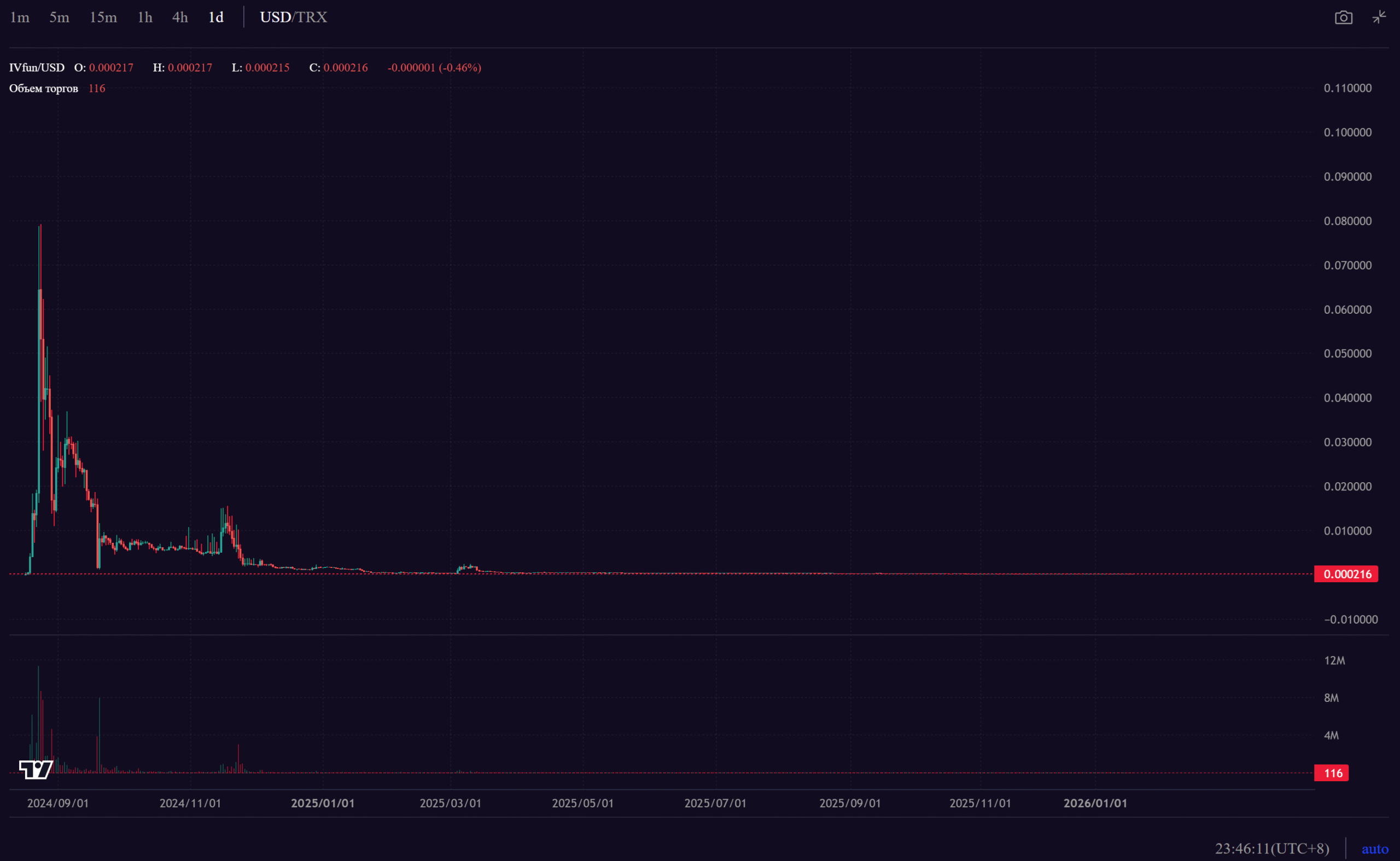Select the 15m interval
Screen dimensions: 1400x861
[103, 17]
